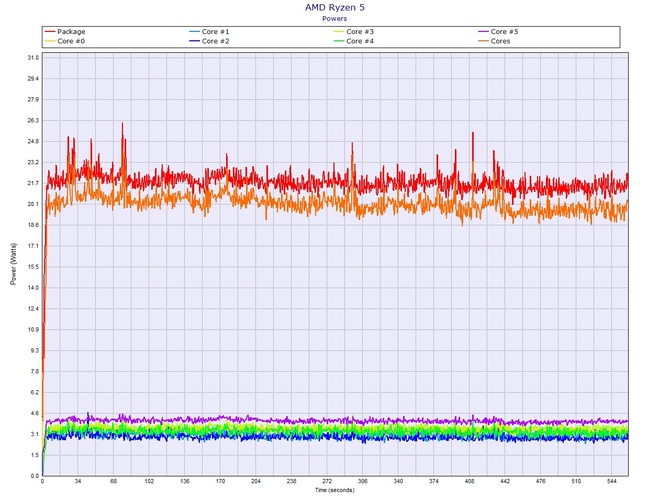The width and height of the screenshot is (670, 502).
Task: Click the Core #3 legend entry
Action: [354, 32]
